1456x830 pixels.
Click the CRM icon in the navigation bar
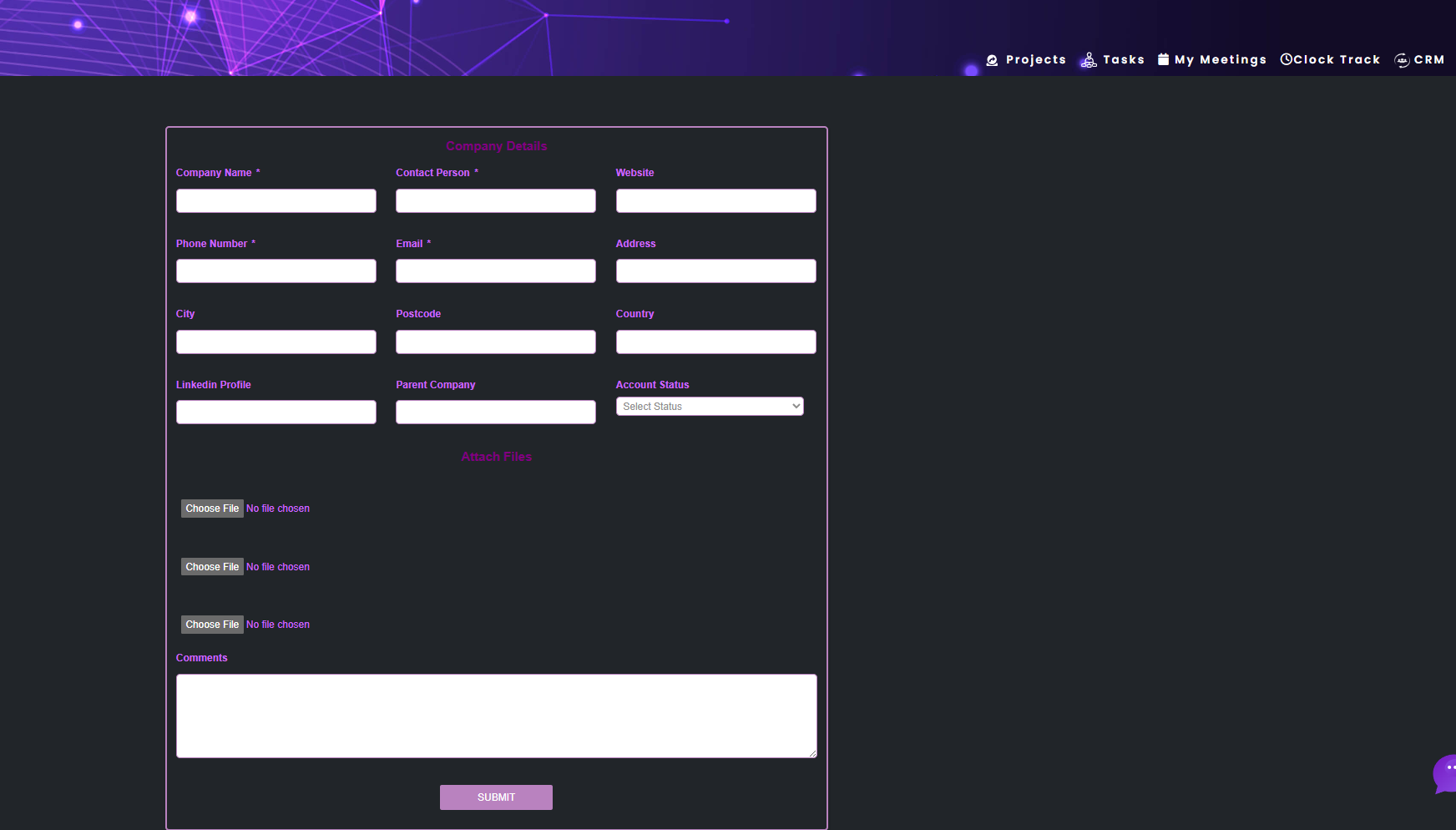[x=1402, y=60]
